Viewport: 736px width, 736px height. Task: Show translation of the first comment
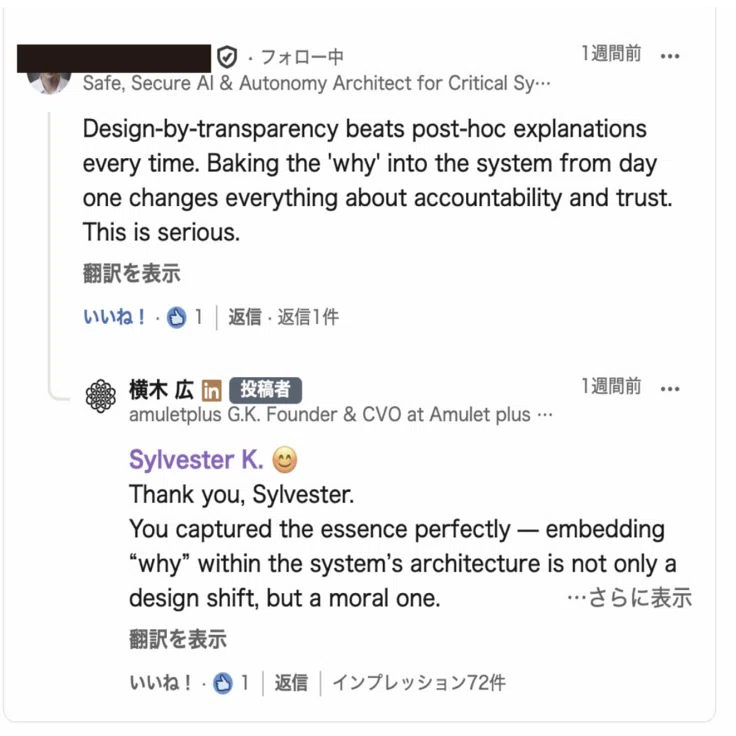[131, 274]
